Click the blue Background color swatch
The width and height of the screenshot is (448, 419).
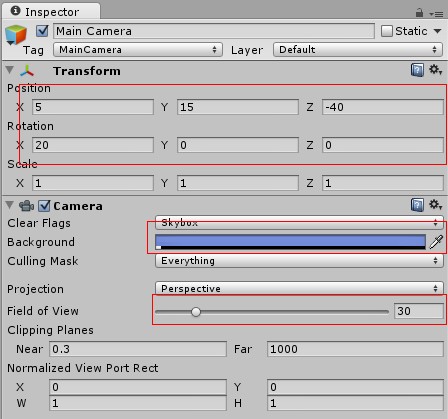coord(290,242)
